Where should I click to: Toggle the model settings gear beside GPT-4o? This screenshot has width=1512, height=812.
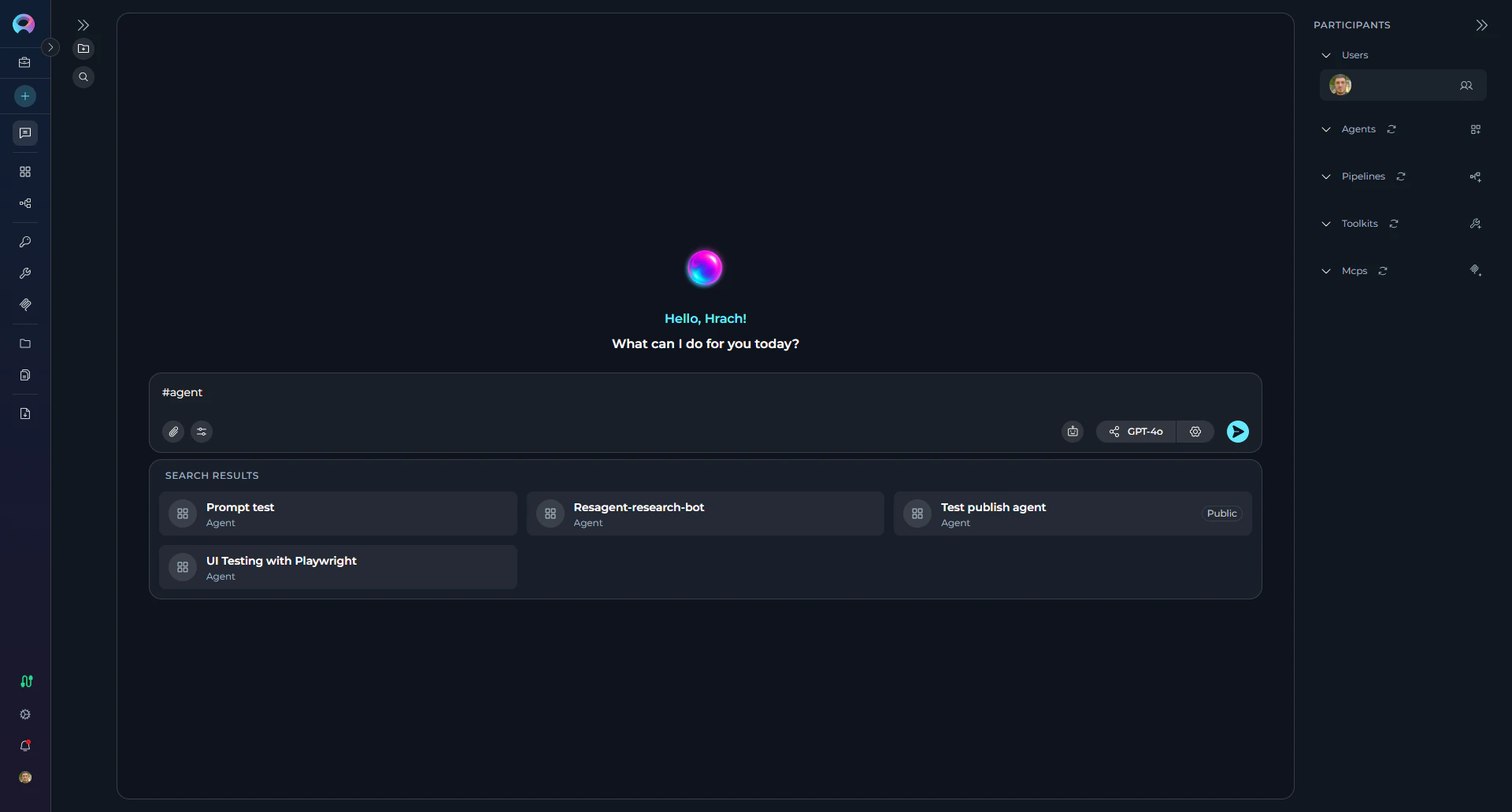1195,431
